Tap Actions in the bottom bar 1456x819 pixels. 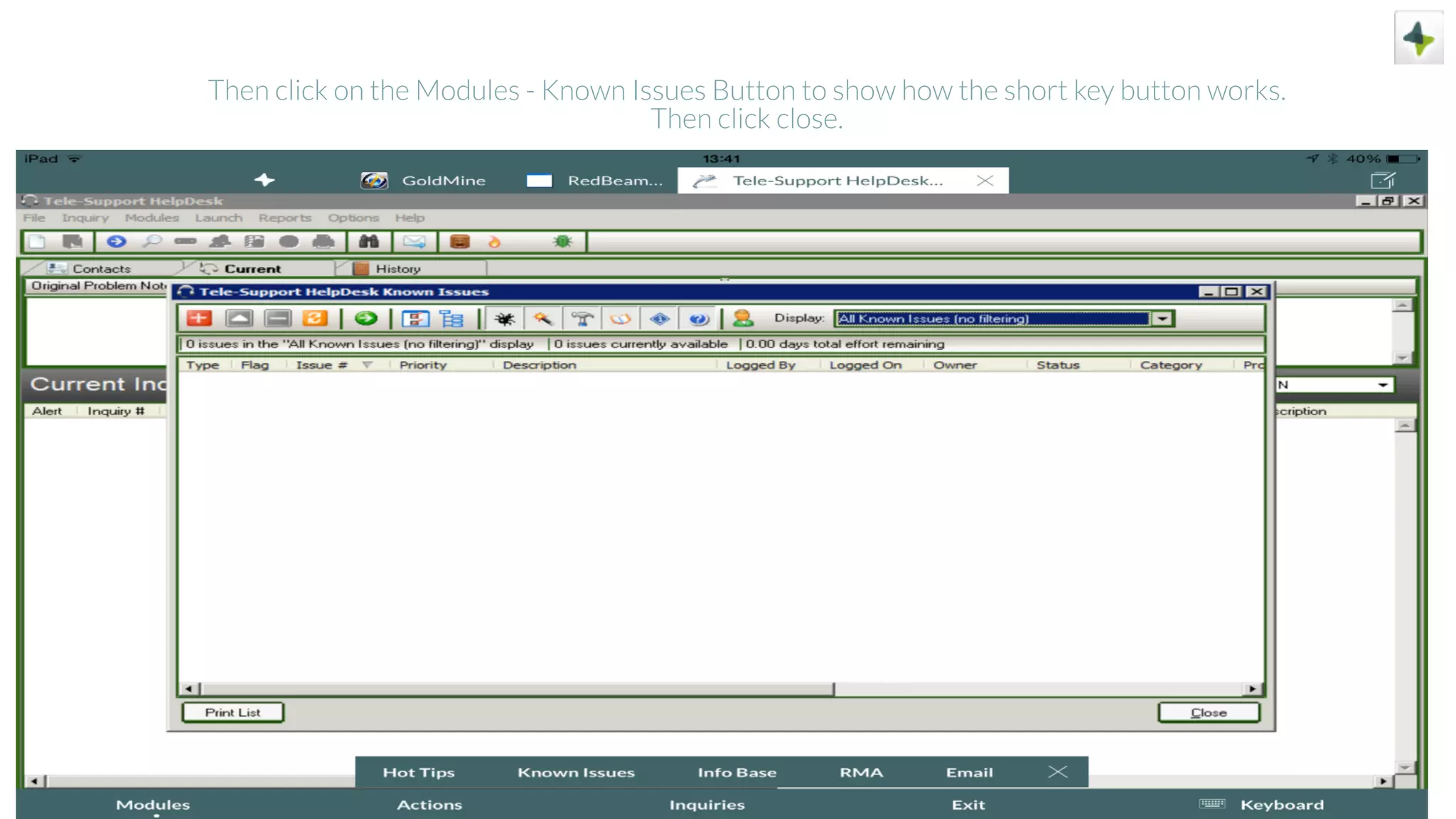coord(429,805)
